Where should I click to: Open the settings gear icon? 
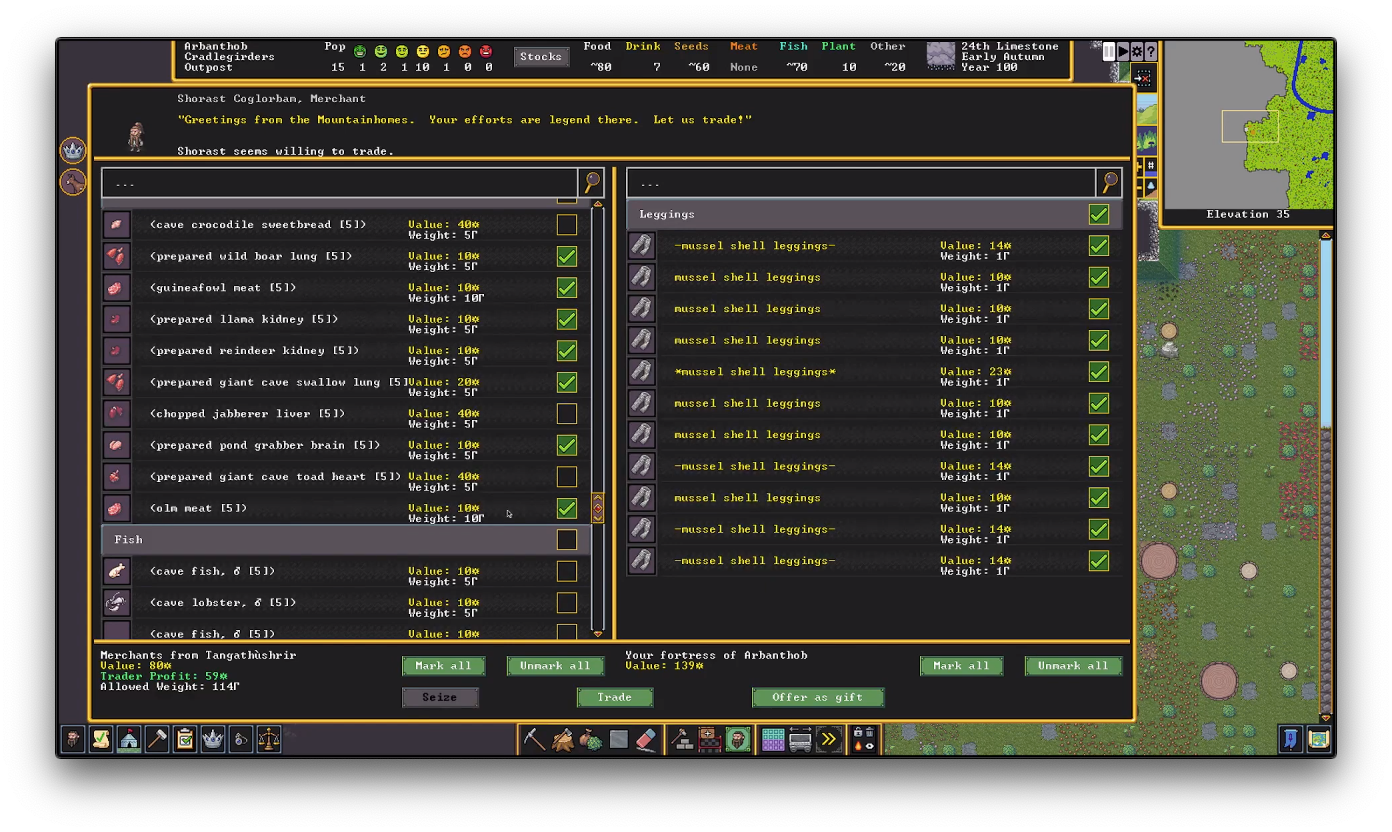click(1137, 51)
